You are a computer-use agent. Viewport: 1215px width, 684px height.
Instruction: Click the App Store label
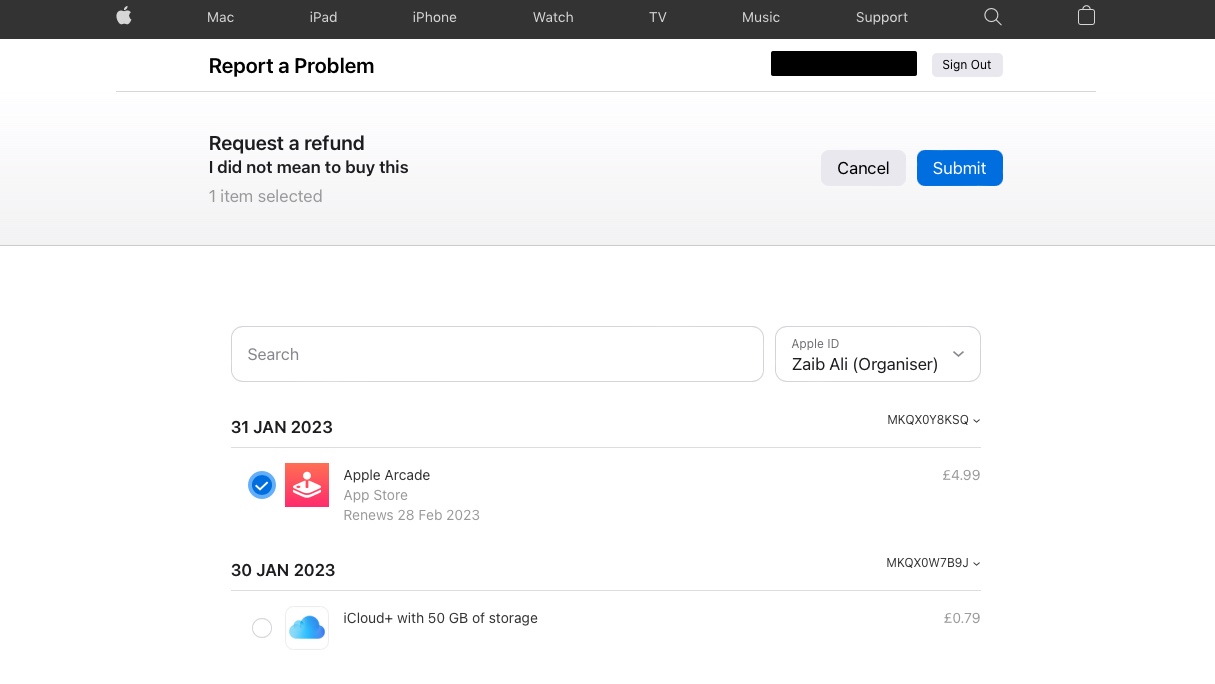tap(375, 495)
